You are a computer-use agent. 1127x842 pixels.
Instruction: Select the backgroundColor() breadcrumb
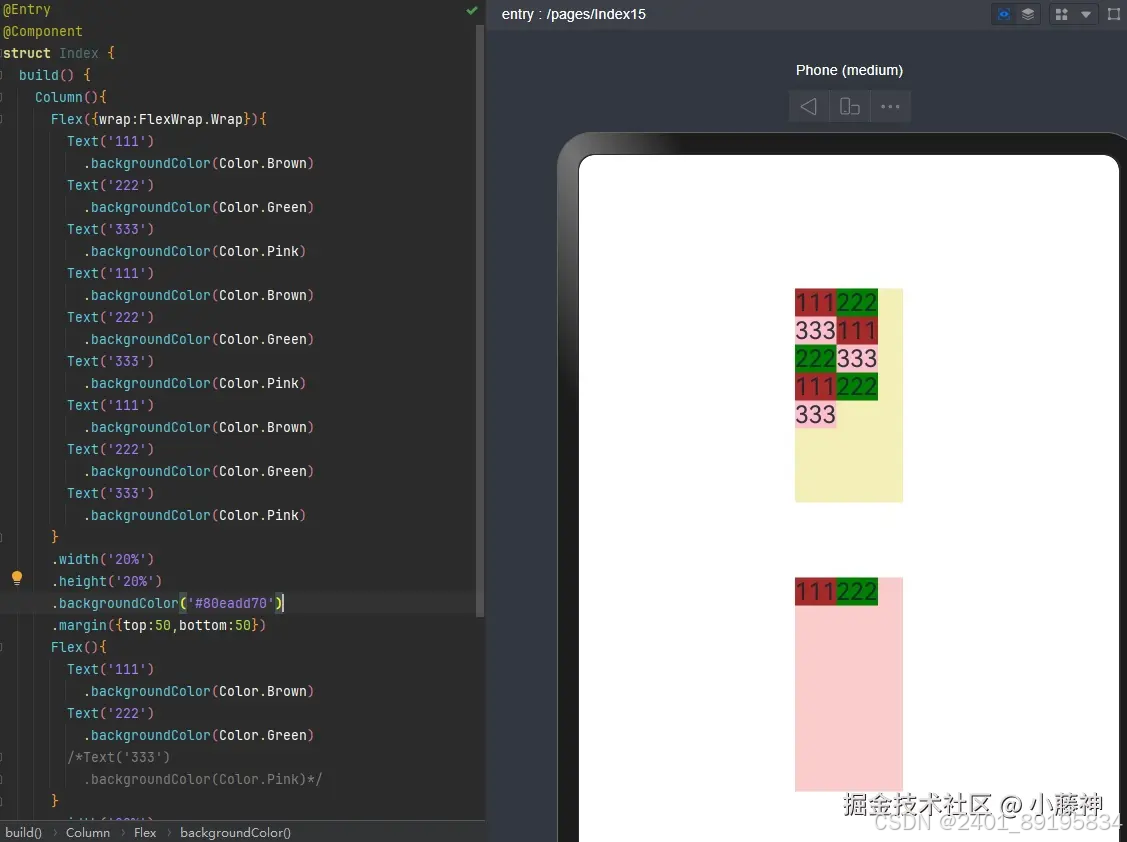(235, 833)
